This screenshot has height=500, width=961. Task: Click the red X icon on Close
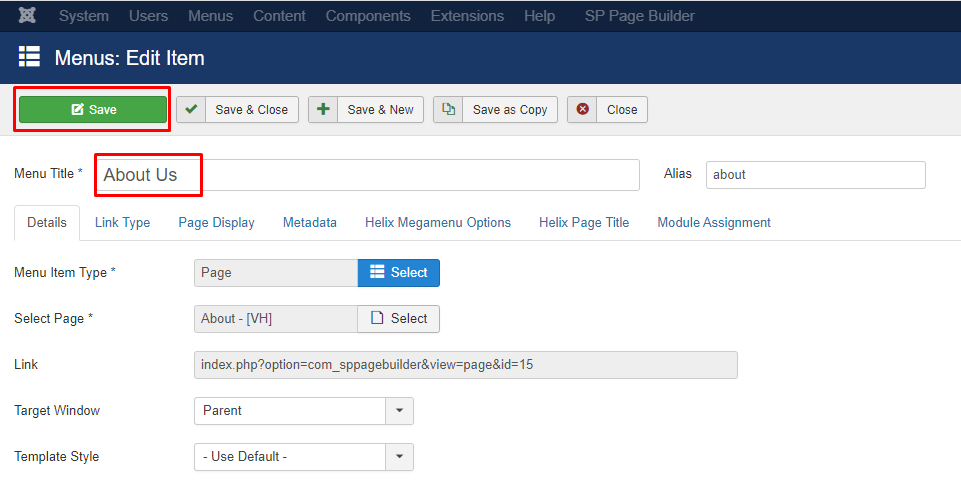tap(582, 109)
